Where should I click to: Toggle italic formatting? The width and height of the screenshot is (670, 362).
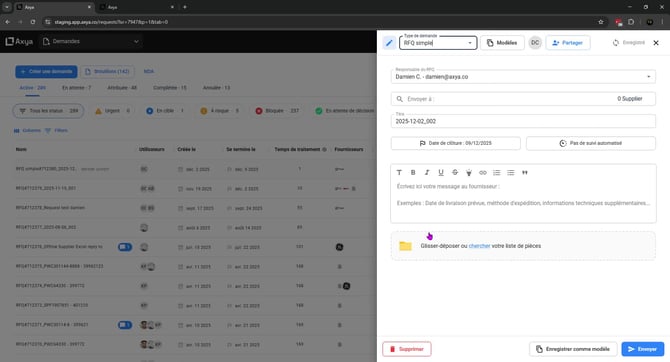427,173
